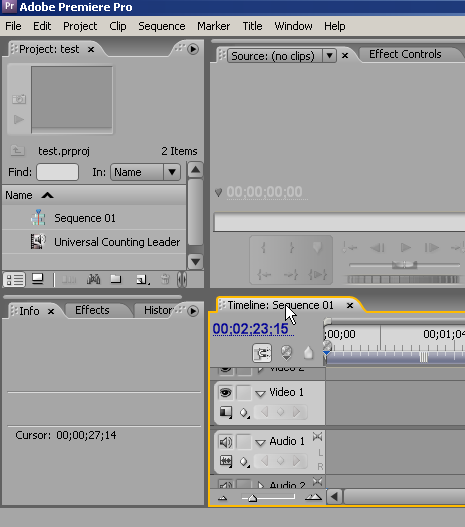Switch Project panel to List view
465x527 pixels.
click(14, 280)
